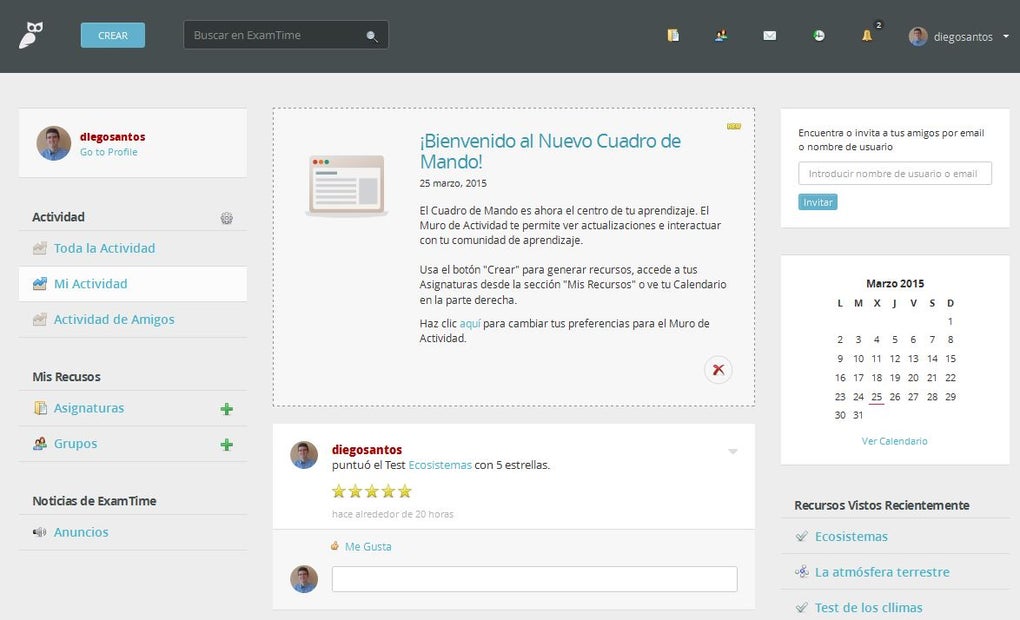Open Ver Calendario link
Viewport: 1020px width, 620px height.
coord(894,440)
